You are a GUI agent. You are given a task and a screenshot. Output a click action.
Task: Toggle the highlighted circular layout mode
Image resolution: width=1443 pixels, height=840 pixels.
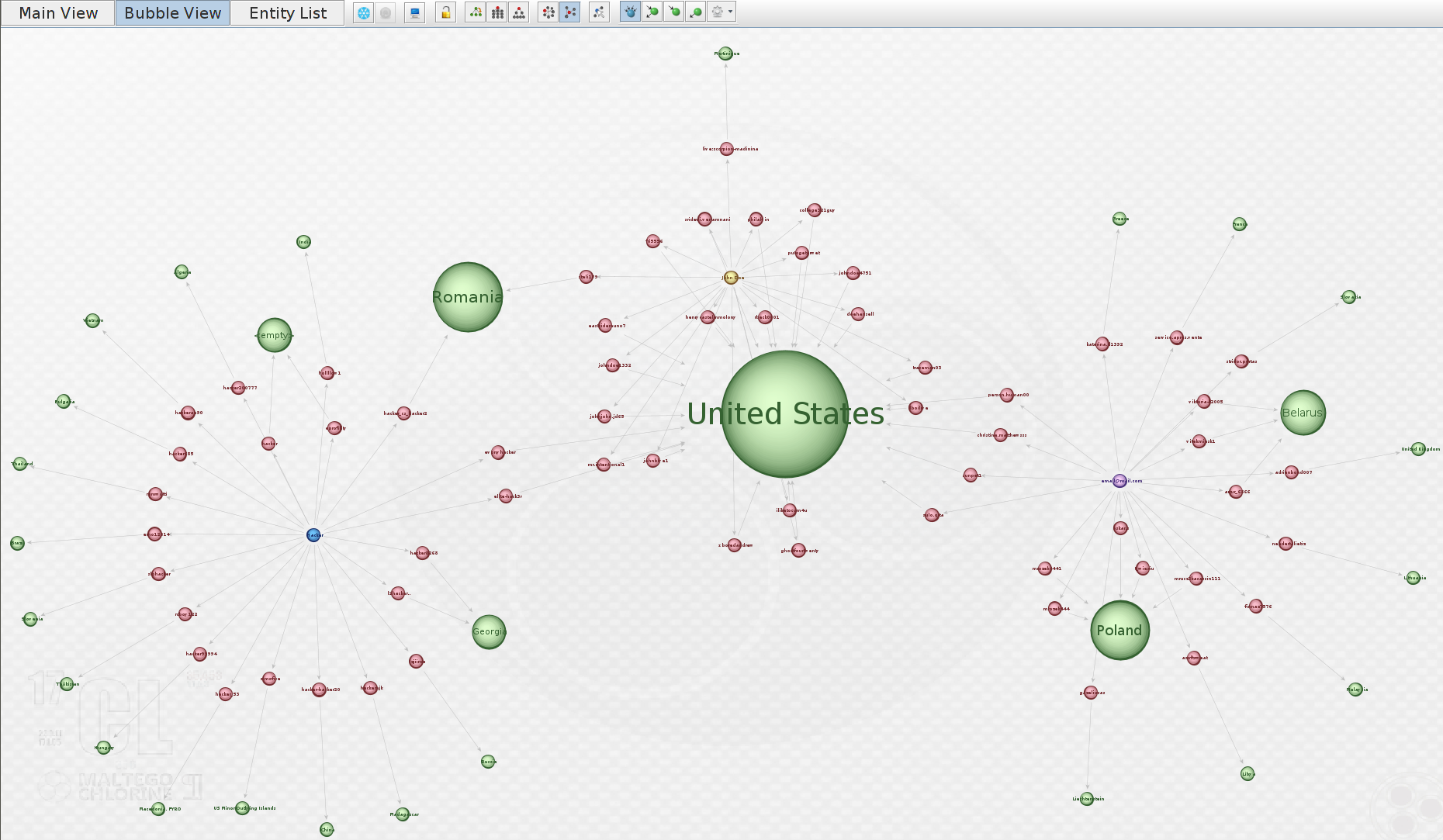coord(570,12)
